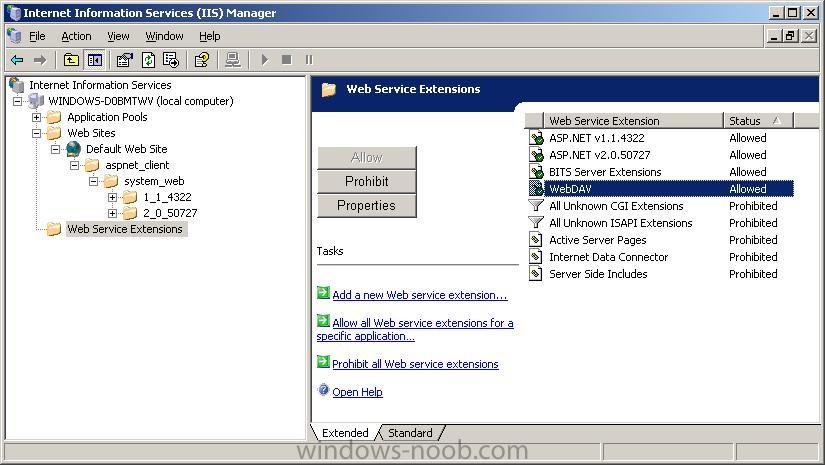The width and height of the screenshot is (825, 465).
Task: Sort by the Status column header
Action: click(758, 120)
